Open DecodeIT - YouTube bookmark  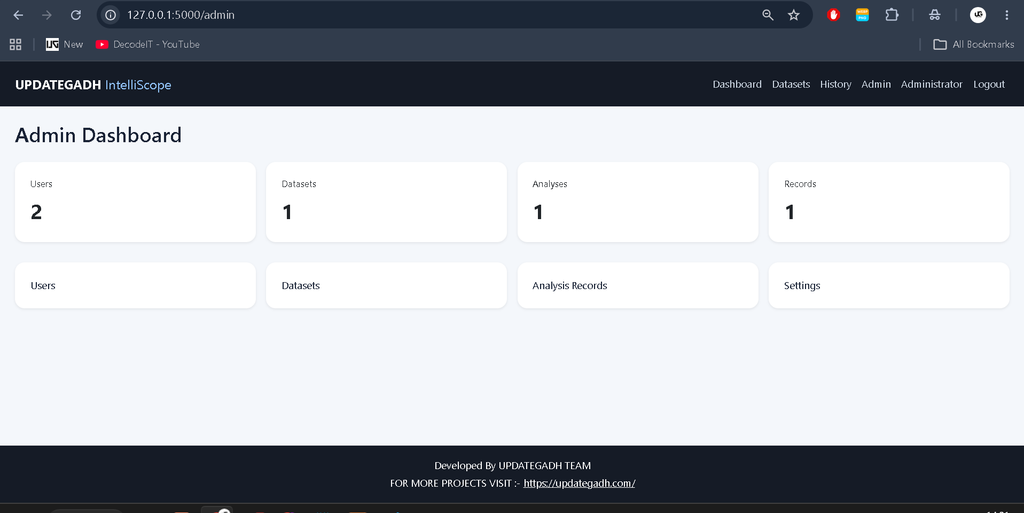tap(148, 44)
